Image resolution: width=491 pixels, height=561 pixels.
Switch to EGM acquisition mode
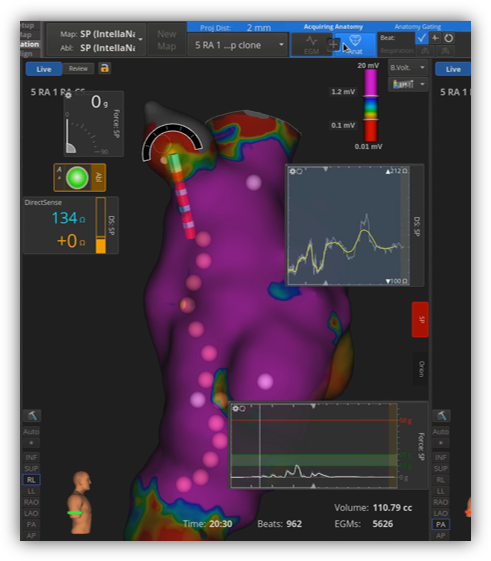pos(311,45)
